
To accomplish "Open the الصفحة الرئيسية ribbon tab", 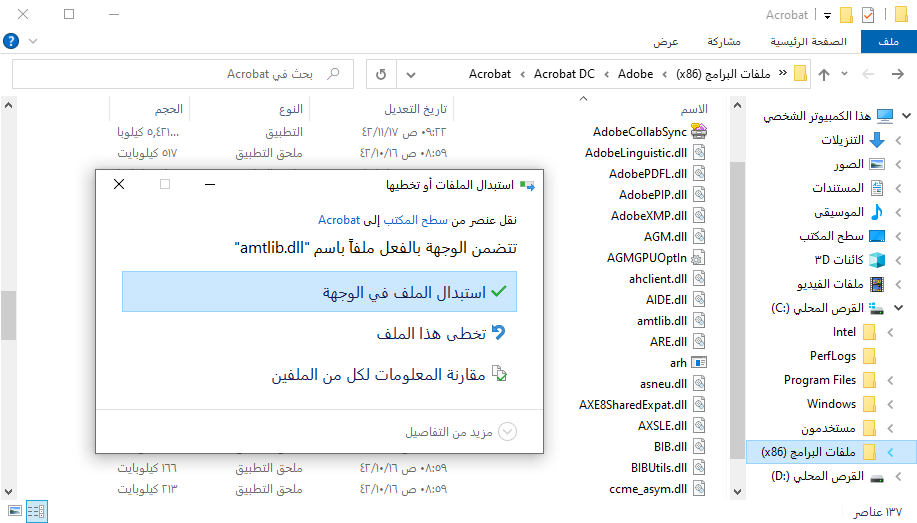I will click(x=808, y=42).
